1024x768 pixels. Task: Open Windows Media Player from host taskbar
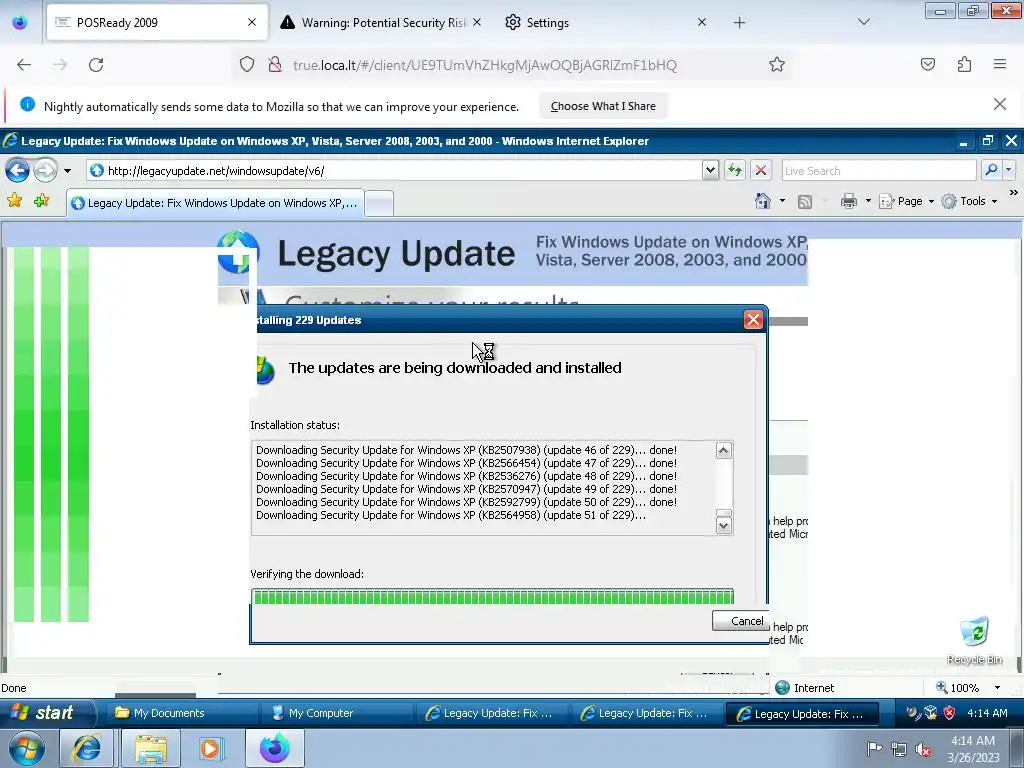coord(212,748)
